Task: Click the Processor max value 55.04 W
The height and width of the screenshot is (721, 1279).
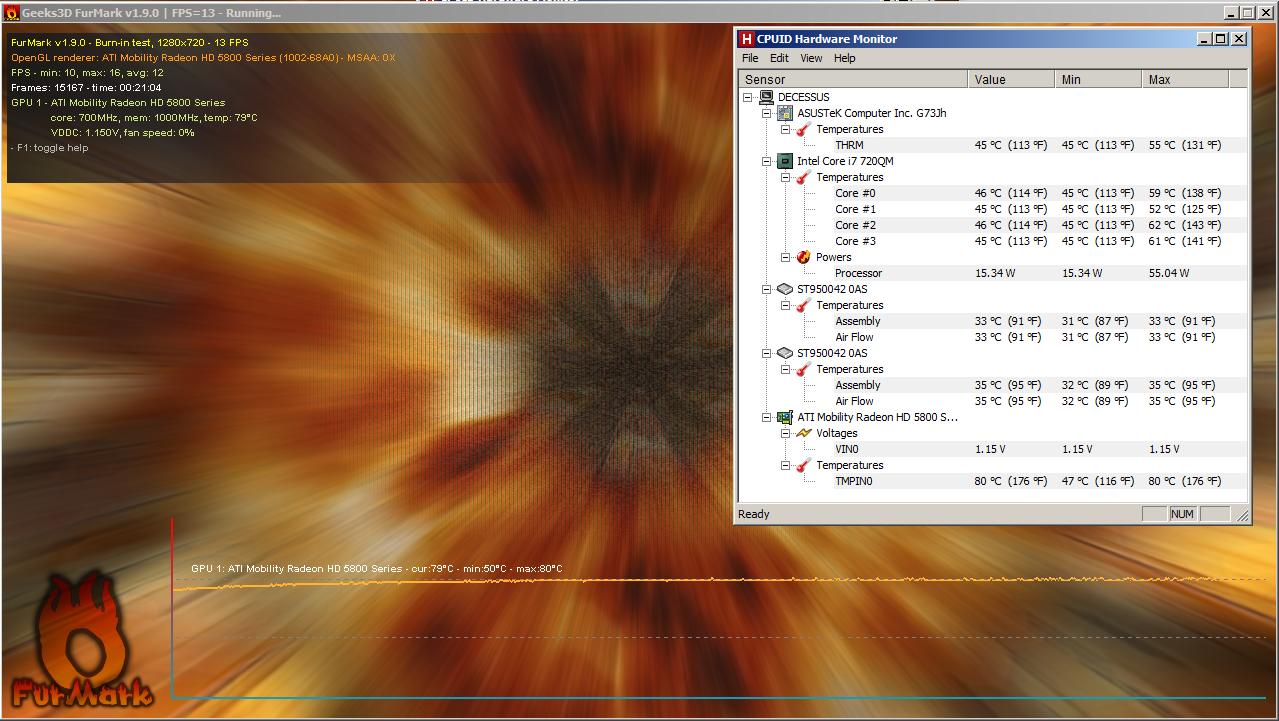Action: pos(1169,273)
